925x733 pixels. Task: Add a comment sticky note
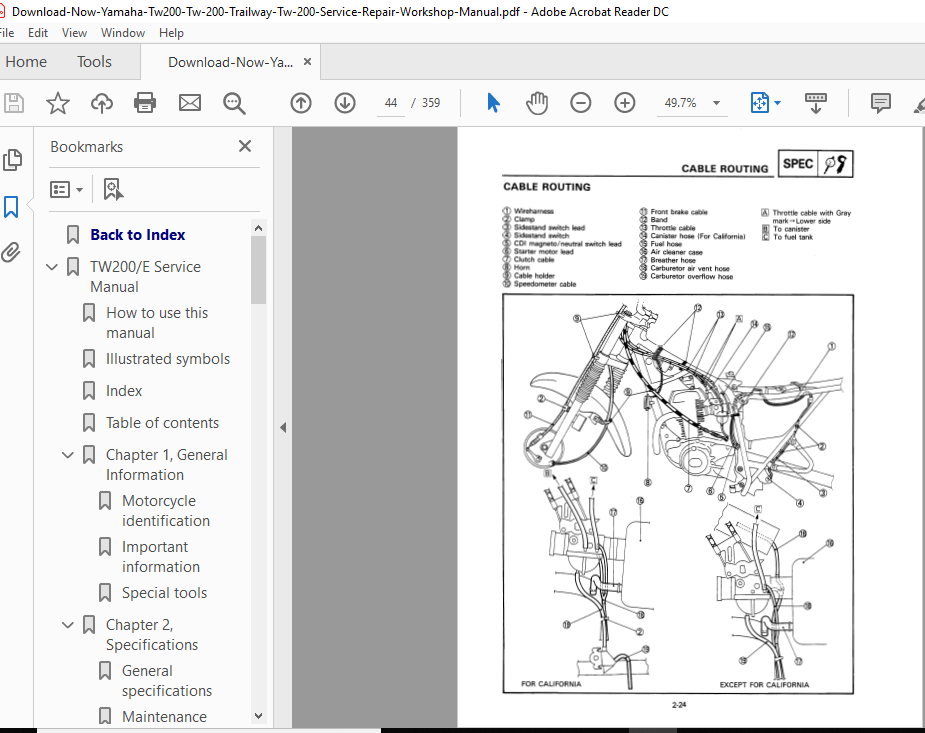(x=881, y=103)
